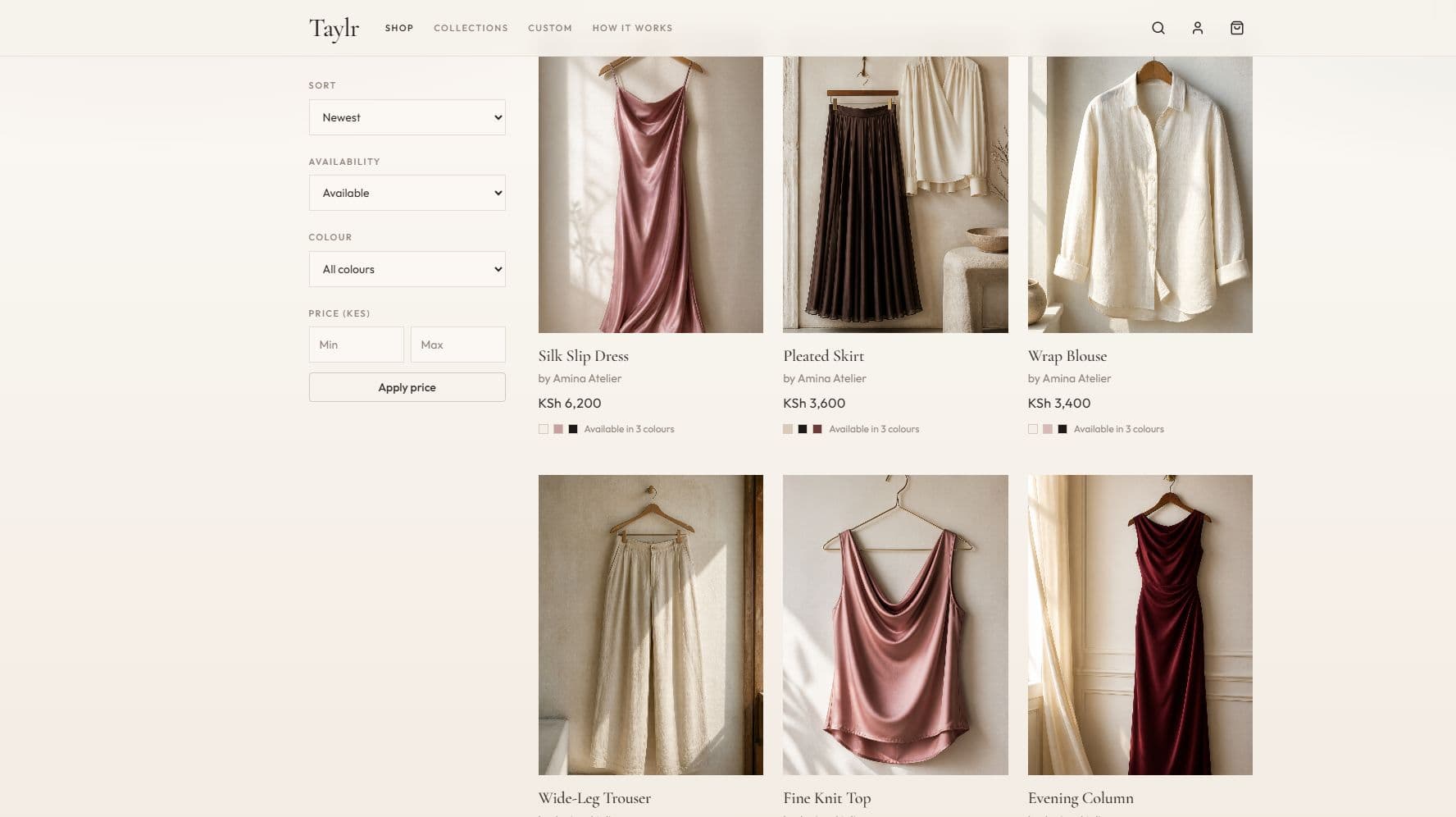Click the KSh 6,200 price text
1456x817 pixels.
pos(570,404)
